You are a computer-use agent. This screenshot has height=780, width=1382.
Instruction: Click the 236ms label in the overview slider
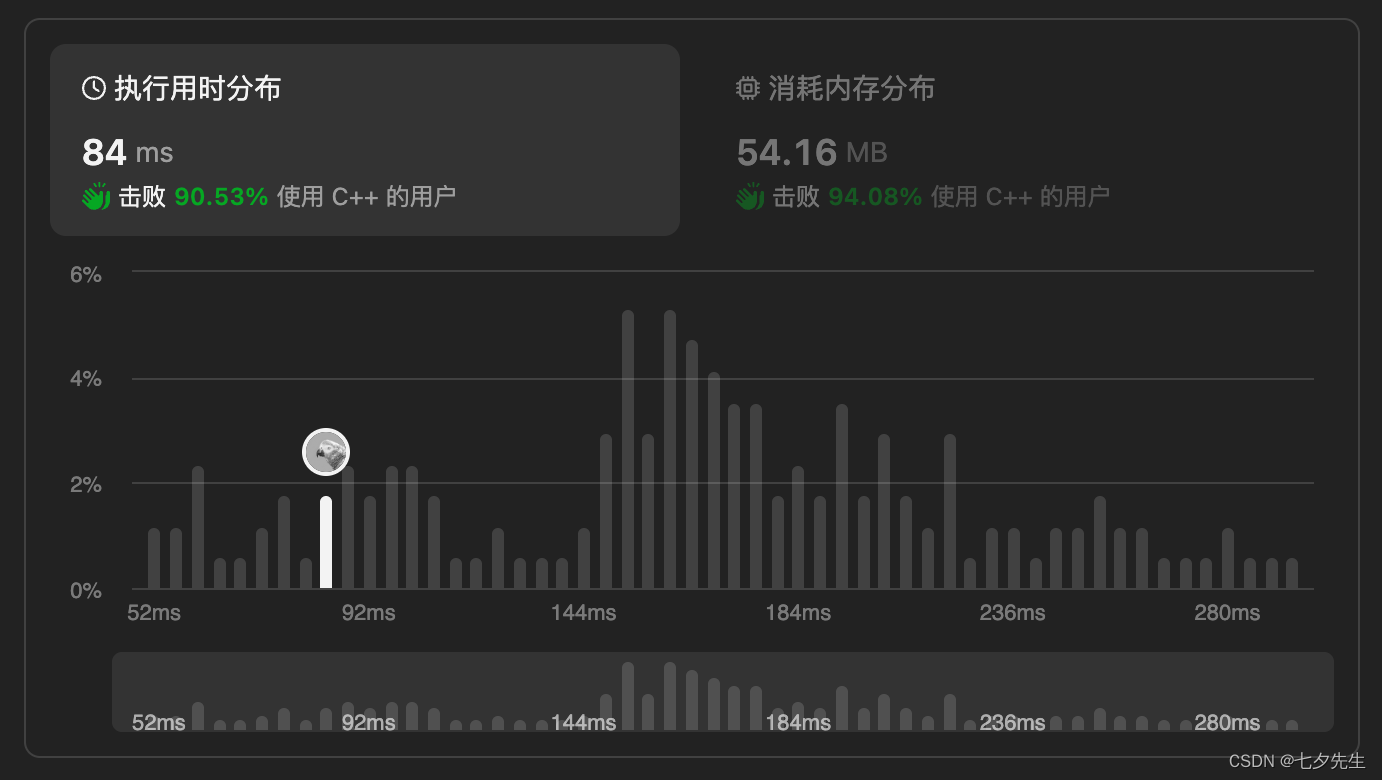coord(1012,722)
